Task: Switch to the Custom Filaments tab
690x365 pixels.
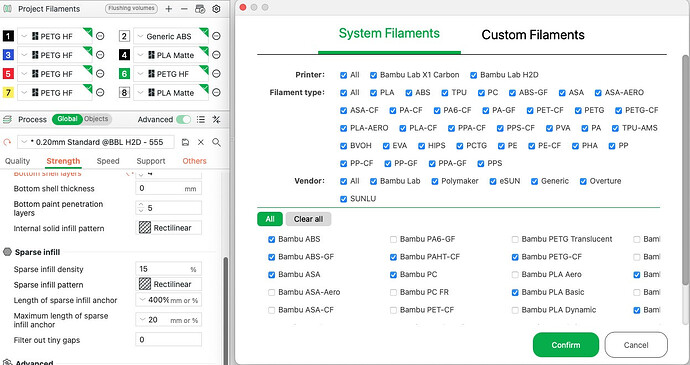Action: coord(533,35)
